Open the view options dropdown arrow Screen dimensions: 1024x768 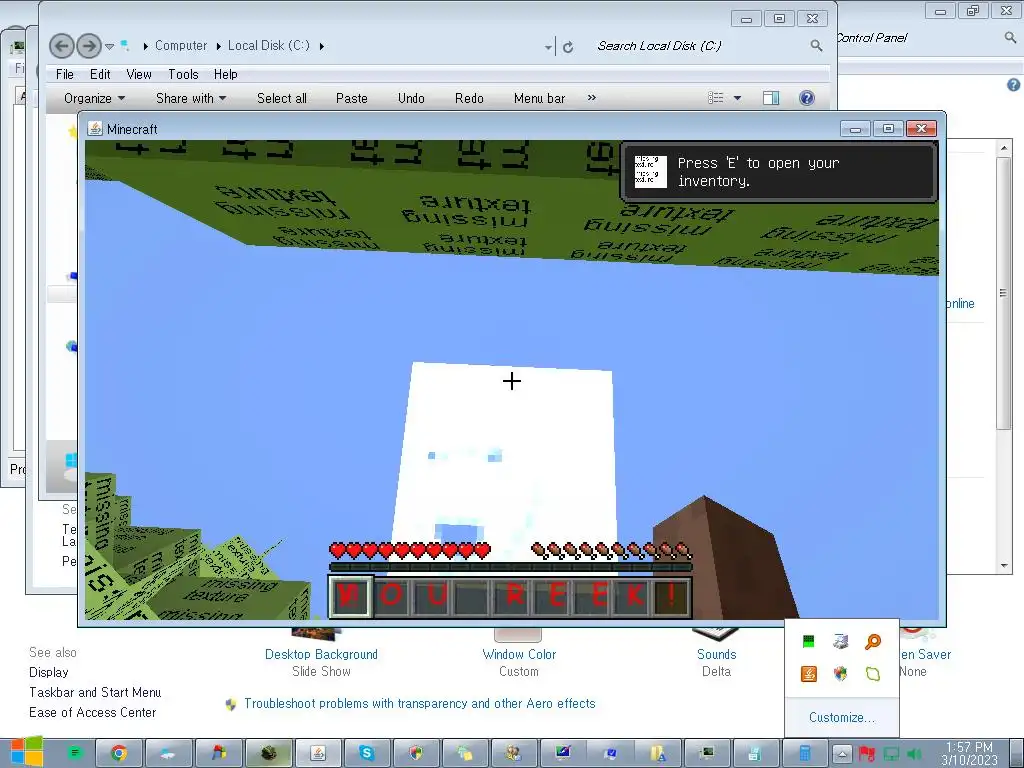(x=737, y=98)
